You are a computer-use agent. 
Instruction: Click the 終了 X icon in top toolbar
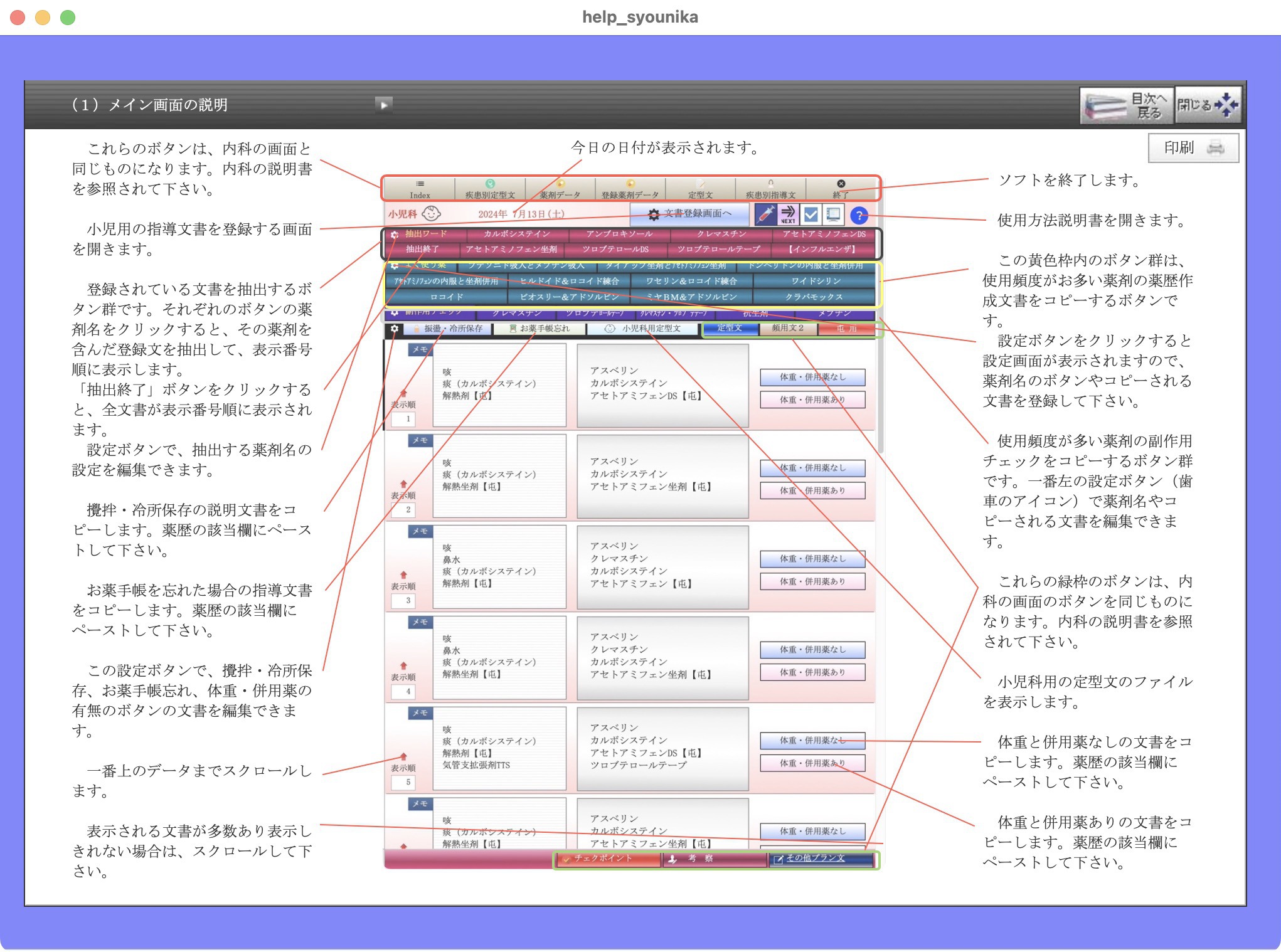[841, 184]
